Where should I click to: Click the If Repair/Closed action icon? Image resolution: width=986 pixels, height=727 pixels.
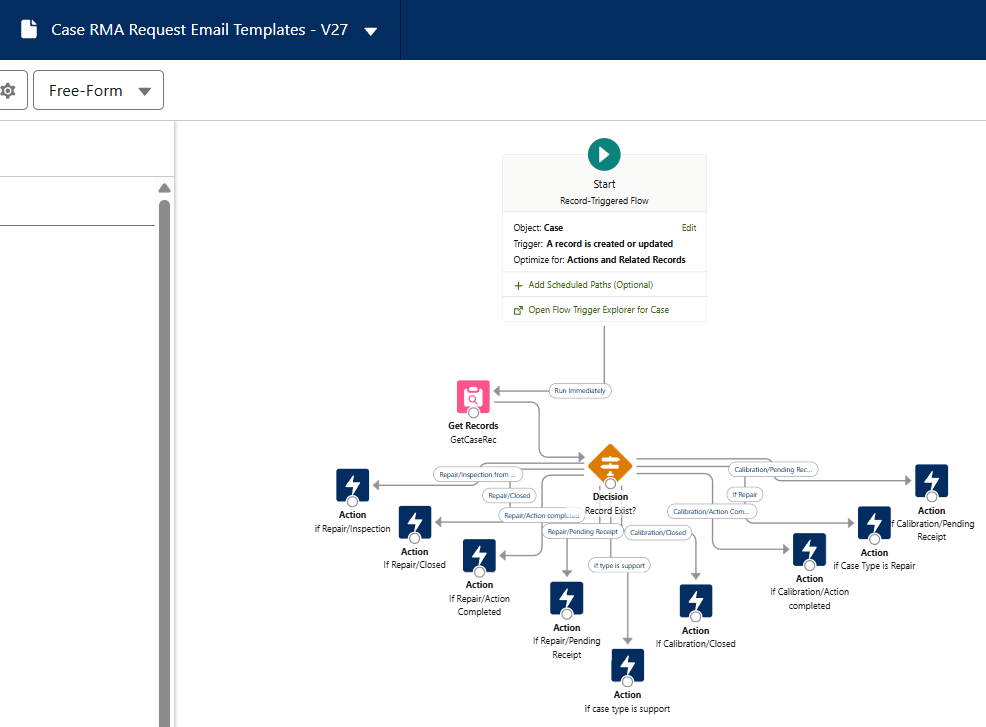coord(414,522)
